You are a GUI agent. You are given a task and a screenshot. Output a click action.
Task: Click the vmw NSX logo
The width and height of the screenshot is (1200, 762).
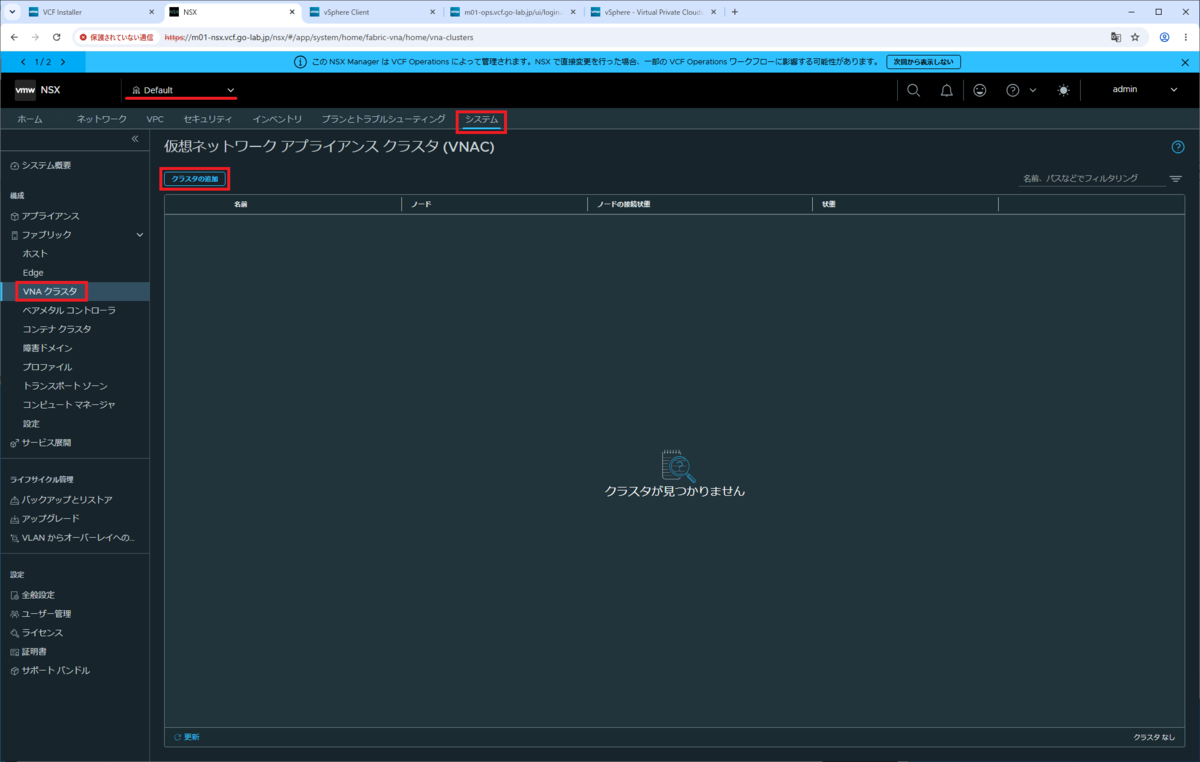tap(38, 90)
